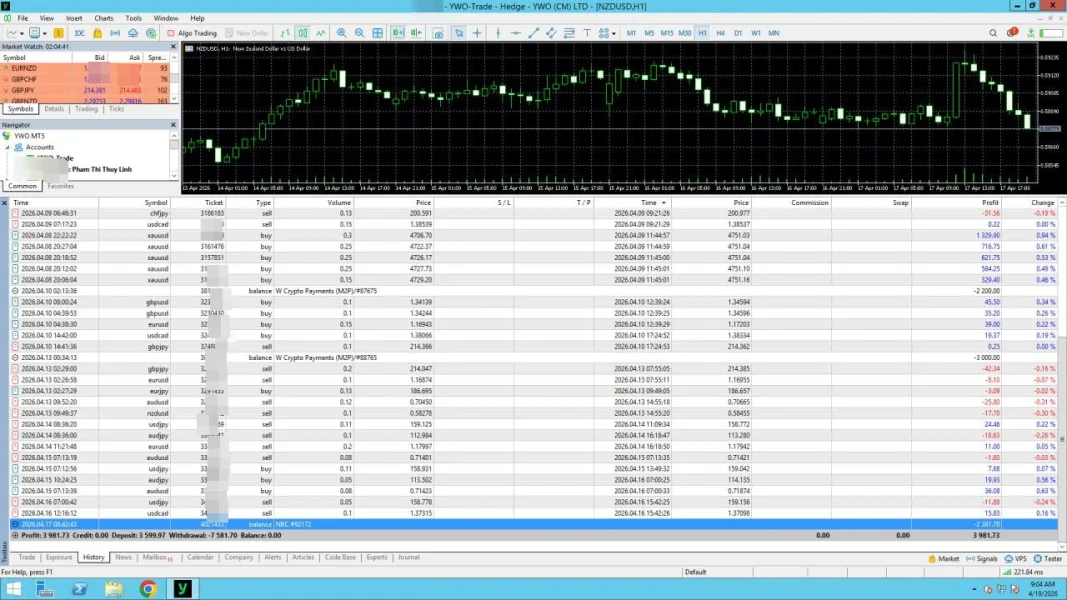Select the crosshair tool
Screen dimensions: 1067x600
click(477, 33)
